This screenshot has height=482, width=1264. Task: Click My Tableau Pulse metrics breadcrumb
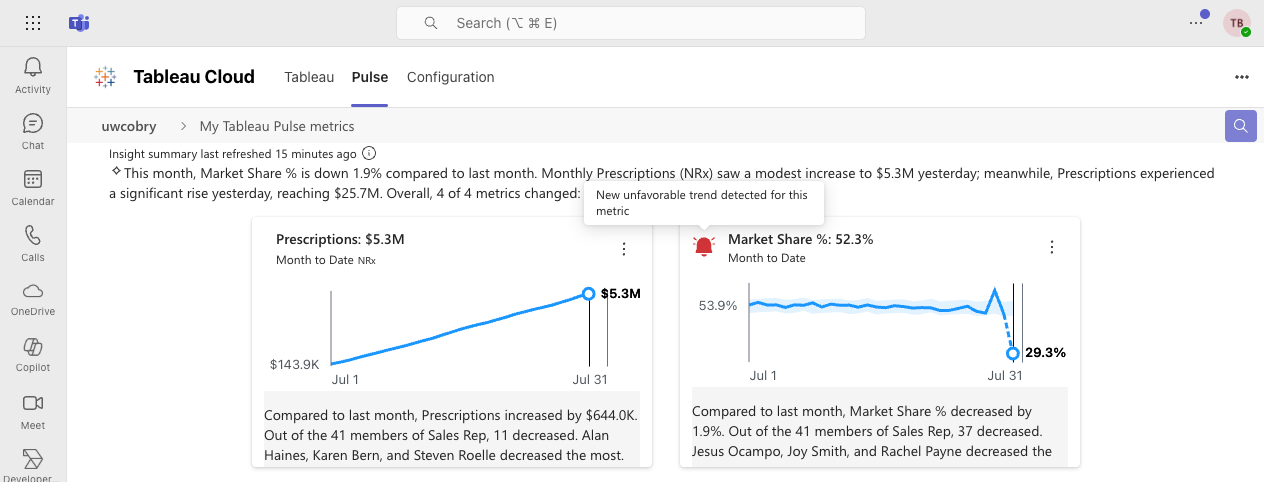click(x=277, y=126)
